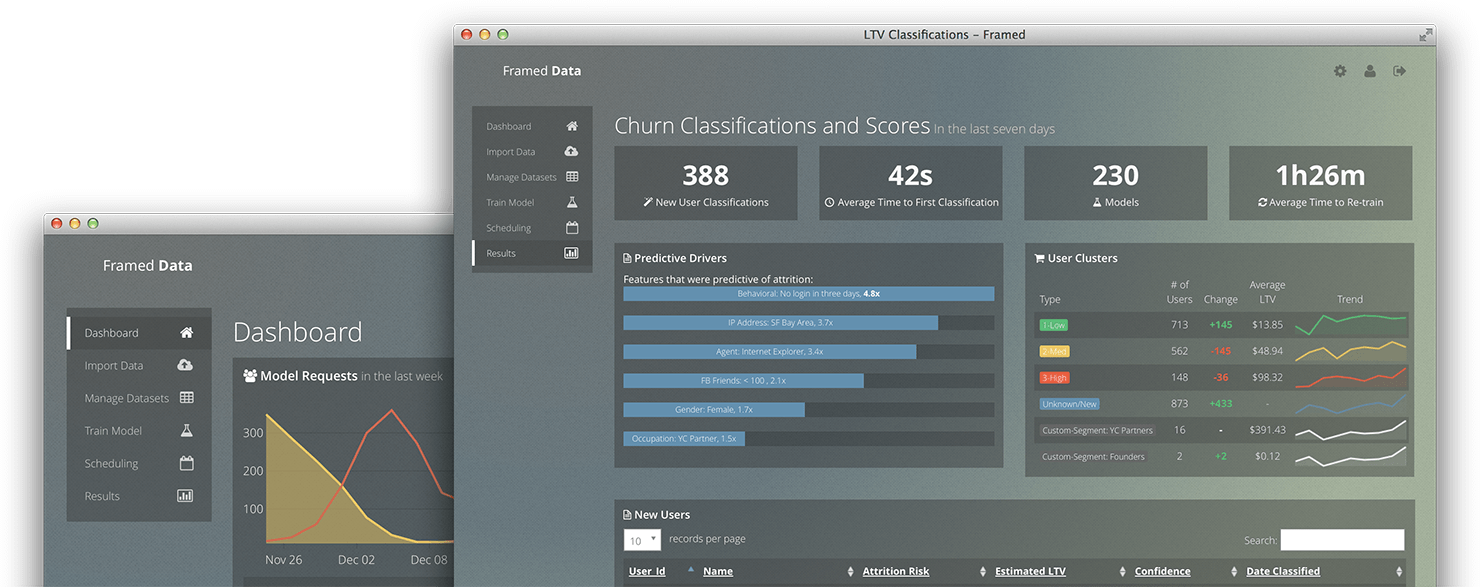Click the people icon beside Model Requests
The image size is (1480, 587).
(x=250, y=376)
